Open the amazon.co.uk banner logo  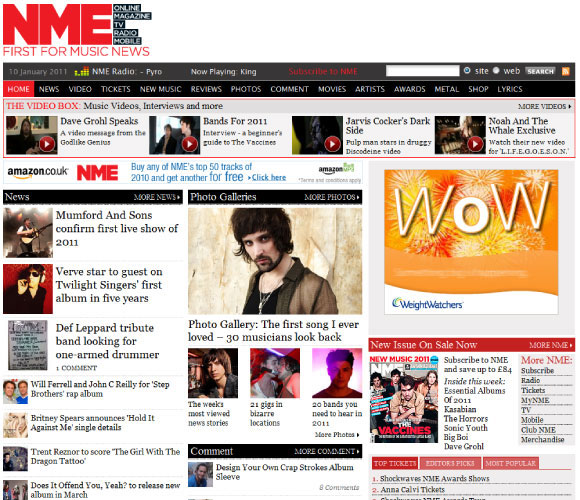(x=38, y=172)
